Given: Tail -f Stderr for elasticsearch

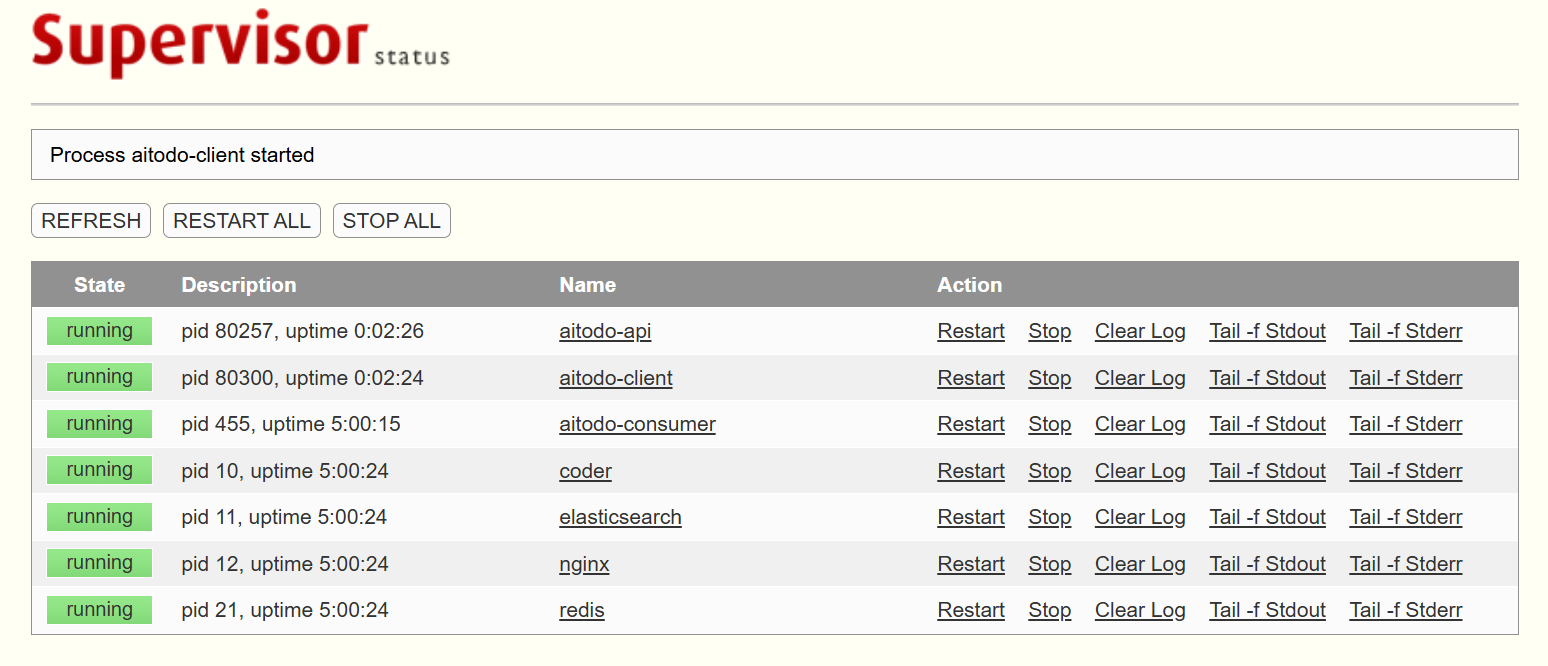Looking at the screenshot, I should [x=1406, y=517].
